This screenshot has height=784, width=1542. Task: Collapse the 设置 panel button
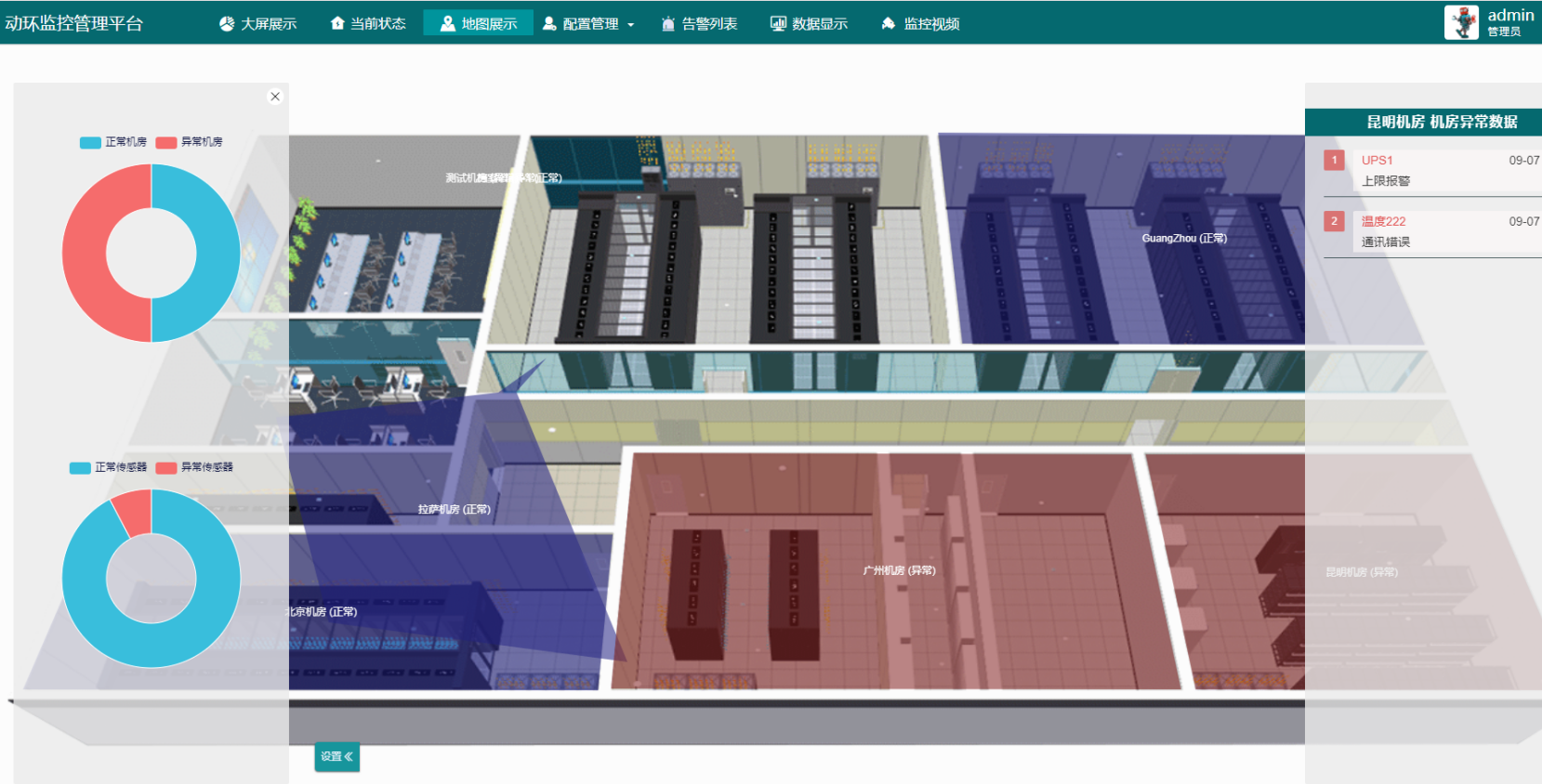coord(336,757)
